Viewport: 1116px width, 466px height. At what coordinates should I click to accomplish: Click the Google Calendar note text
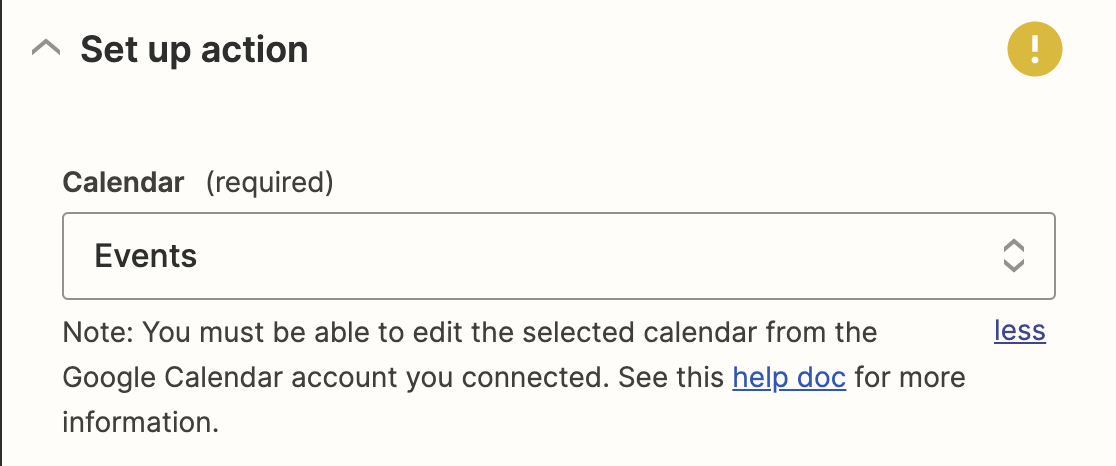(514, 377)
